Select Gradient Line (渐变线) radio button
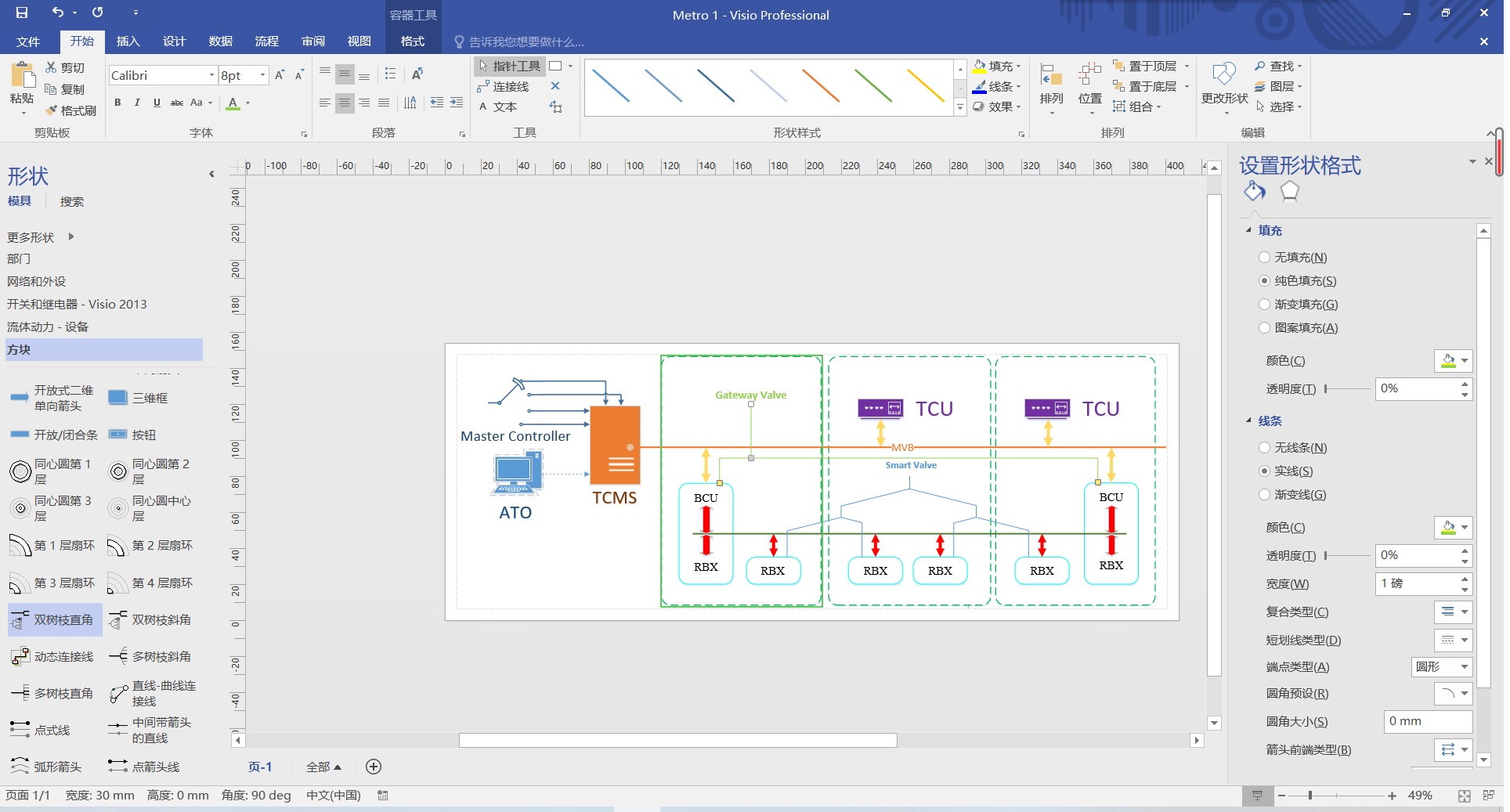The image size is (1510, 812). 1263,494
